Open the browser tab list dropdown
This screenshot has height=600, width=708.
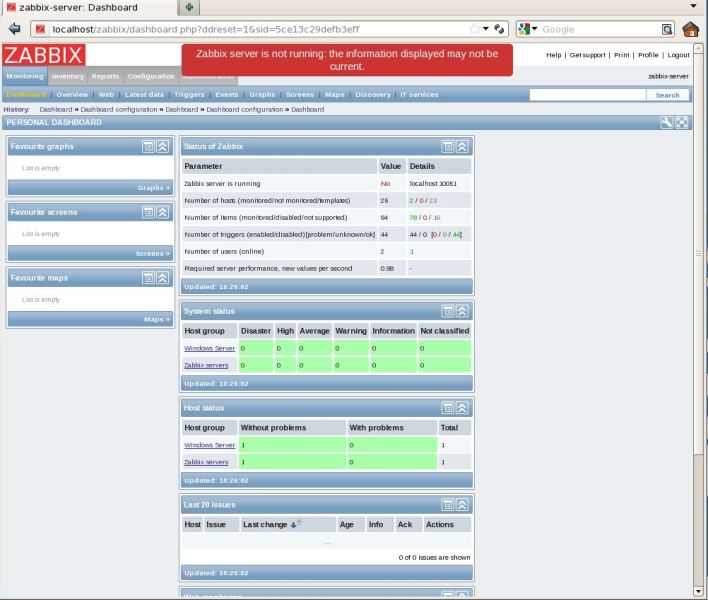click(694, 6)
